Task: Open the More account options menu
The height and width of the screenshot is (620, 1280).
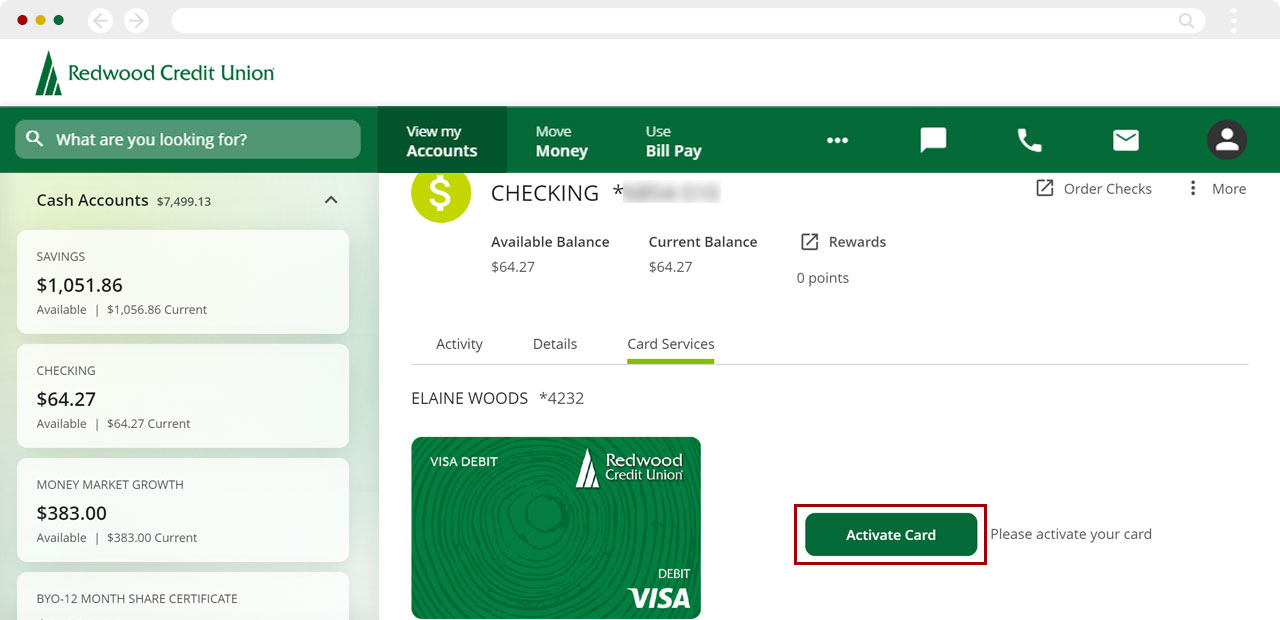Action: [1216, 189]
